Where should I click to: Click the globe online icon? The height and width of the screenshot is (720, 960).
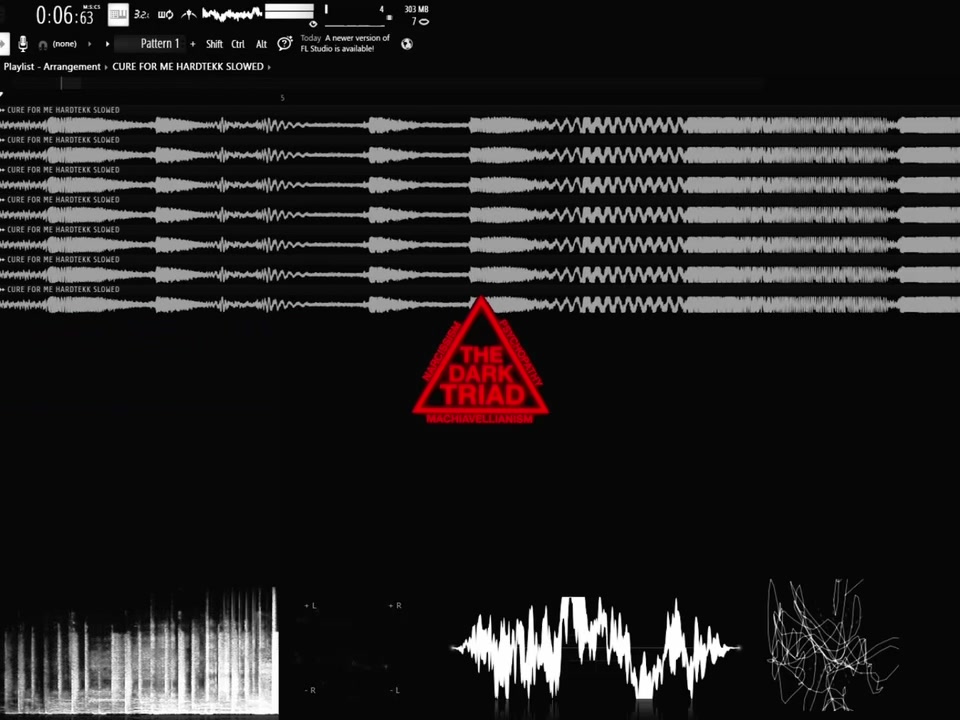click(x=407, y=44)
